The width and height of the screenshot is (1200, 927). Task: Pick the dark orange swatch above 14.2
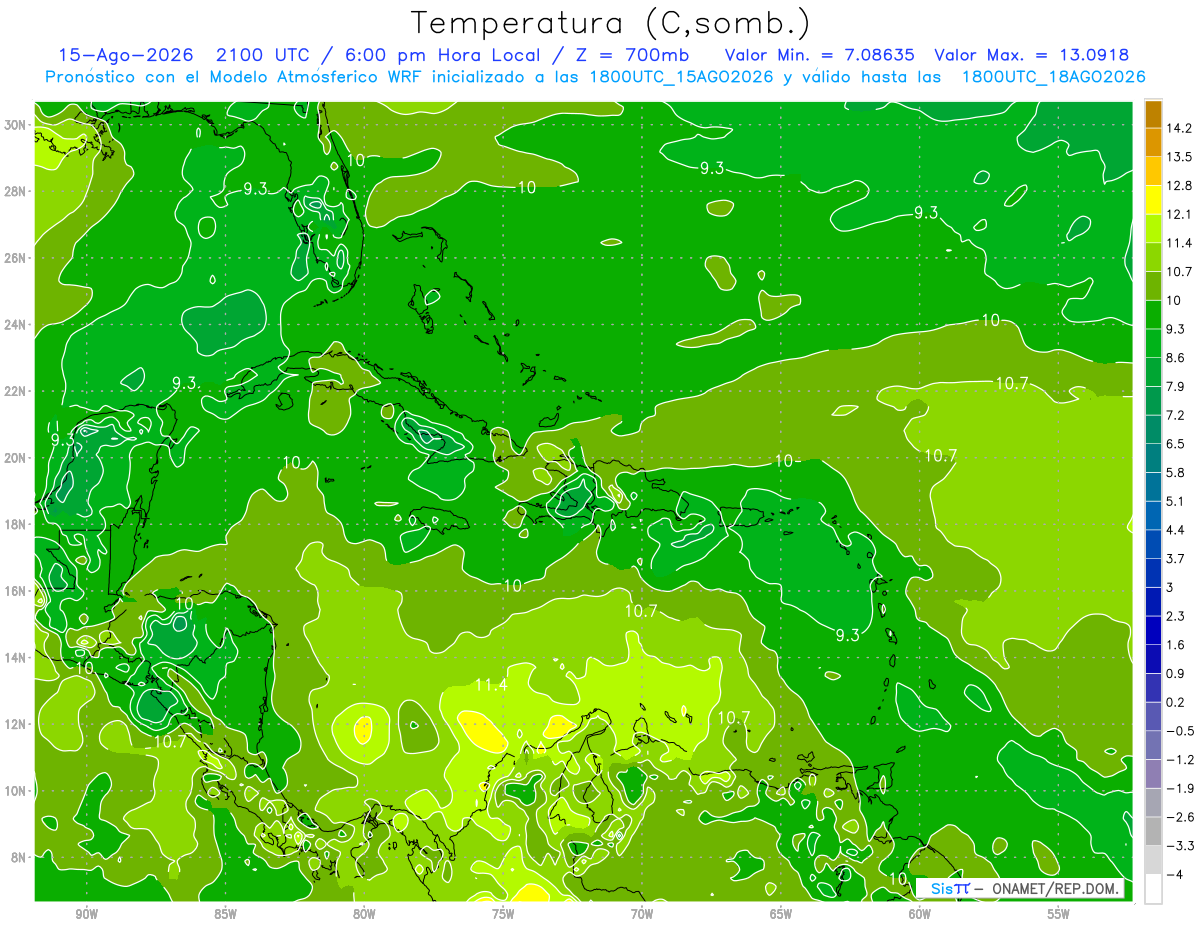(1153, 114)
